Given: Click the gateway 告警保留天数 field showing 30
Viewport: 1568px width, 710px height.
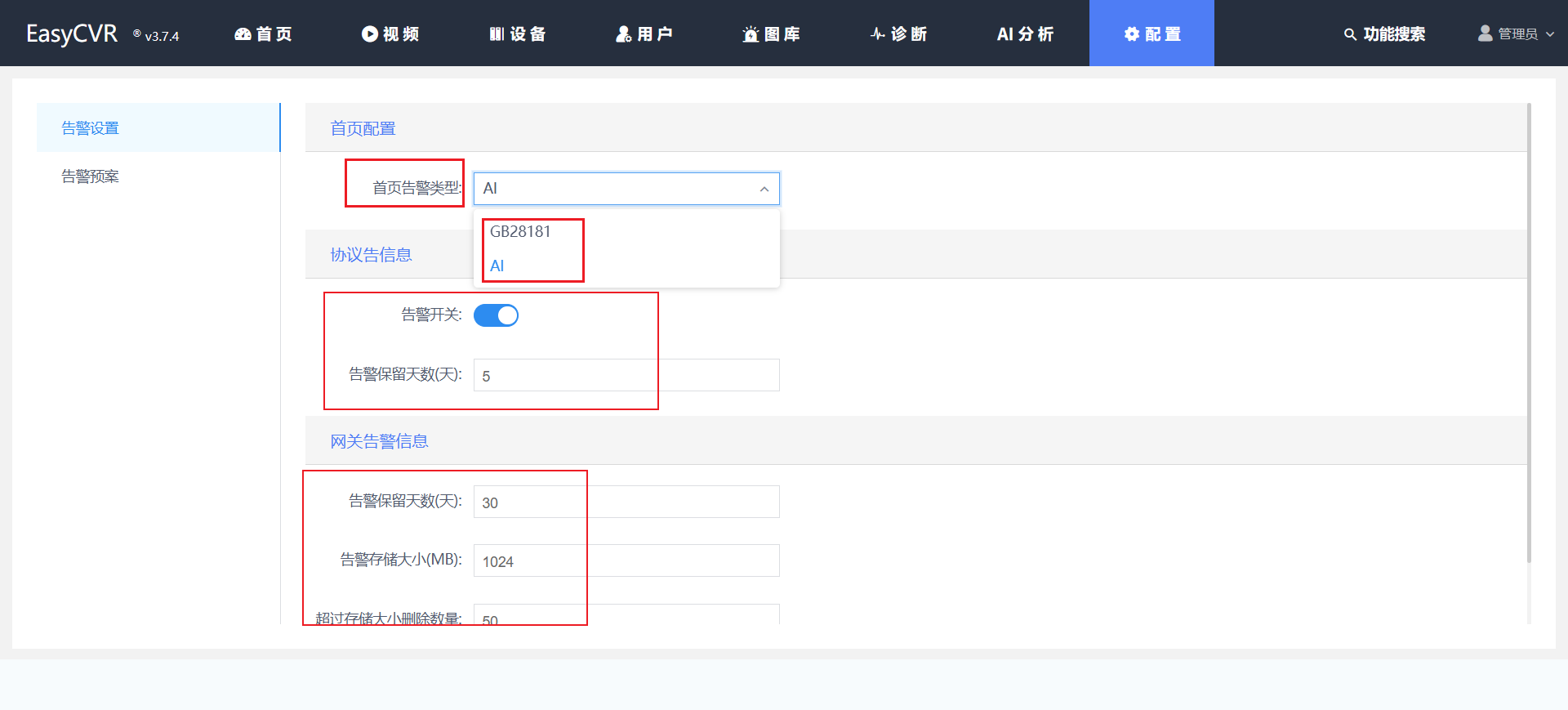Looking at the screenshot, I should tap(626, 502).
